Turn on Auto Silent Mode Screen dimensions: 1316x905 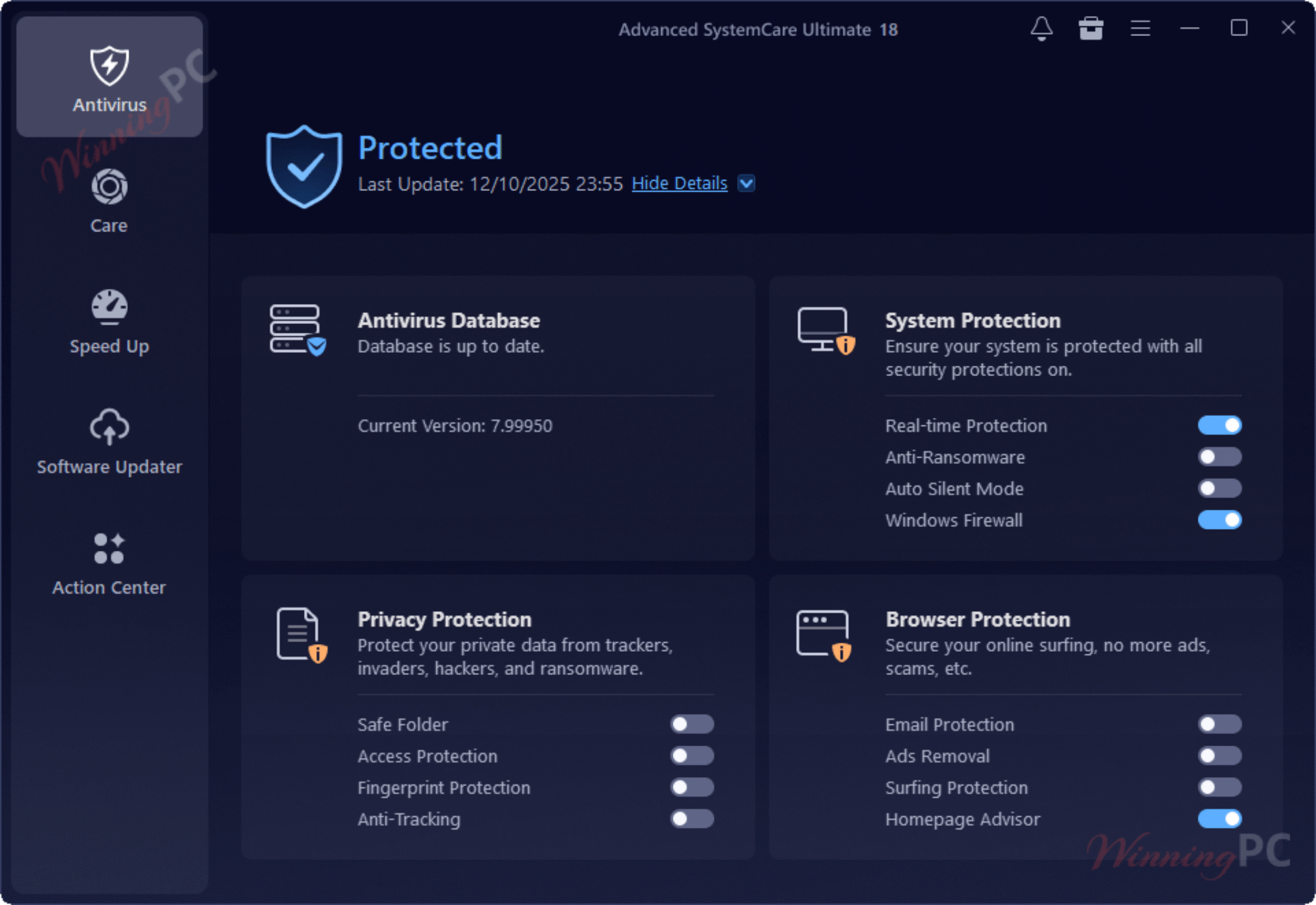(x=1220, y=488)
